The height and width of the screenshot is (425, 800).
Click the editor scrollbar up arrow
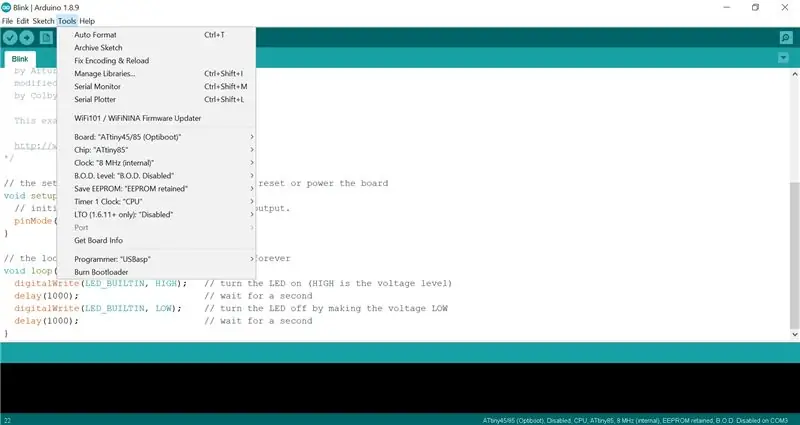[795, 73]
